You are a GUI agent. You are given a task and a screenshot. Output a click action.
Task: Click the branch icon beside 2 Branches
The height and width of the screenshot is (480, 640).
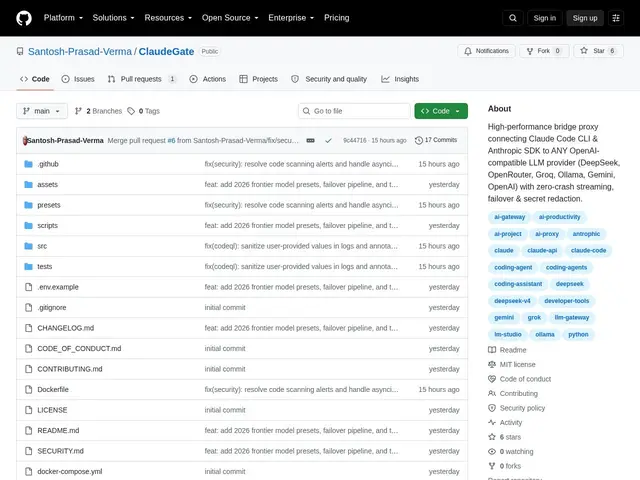78,111
